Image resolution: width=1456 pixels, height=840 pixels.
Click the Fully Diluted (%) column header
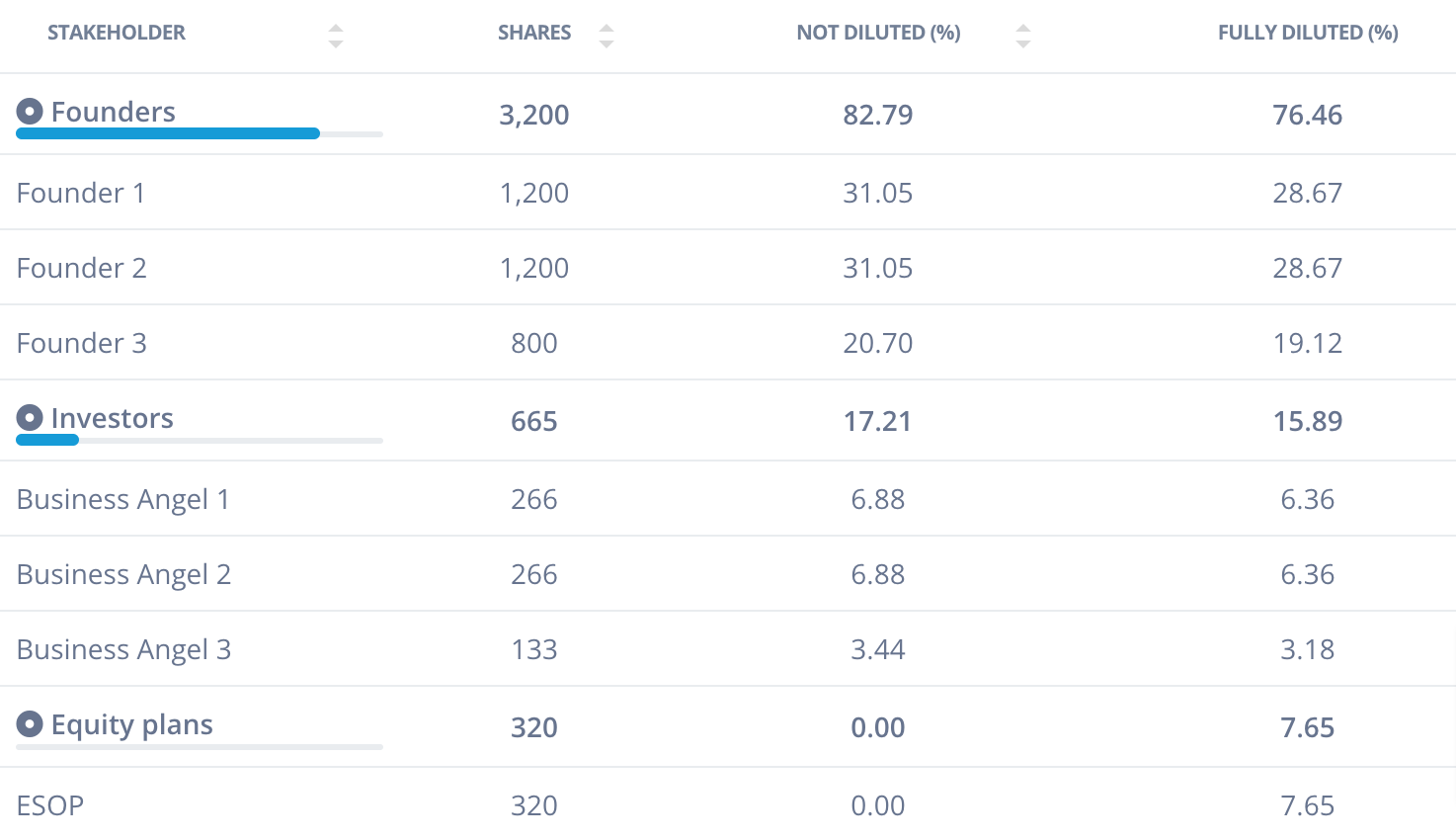tap(1307, 33)
